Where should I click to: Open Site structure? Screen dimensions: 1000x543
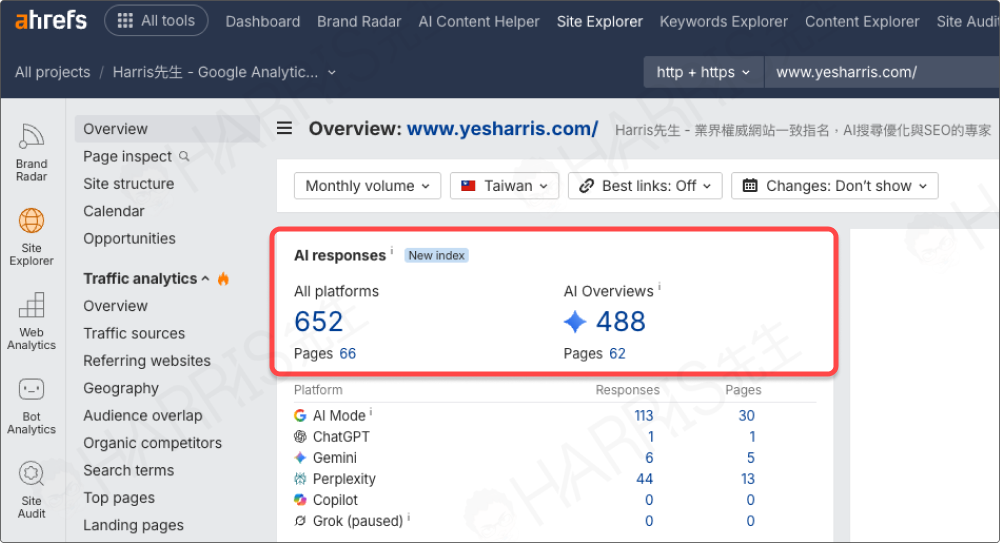129,184
